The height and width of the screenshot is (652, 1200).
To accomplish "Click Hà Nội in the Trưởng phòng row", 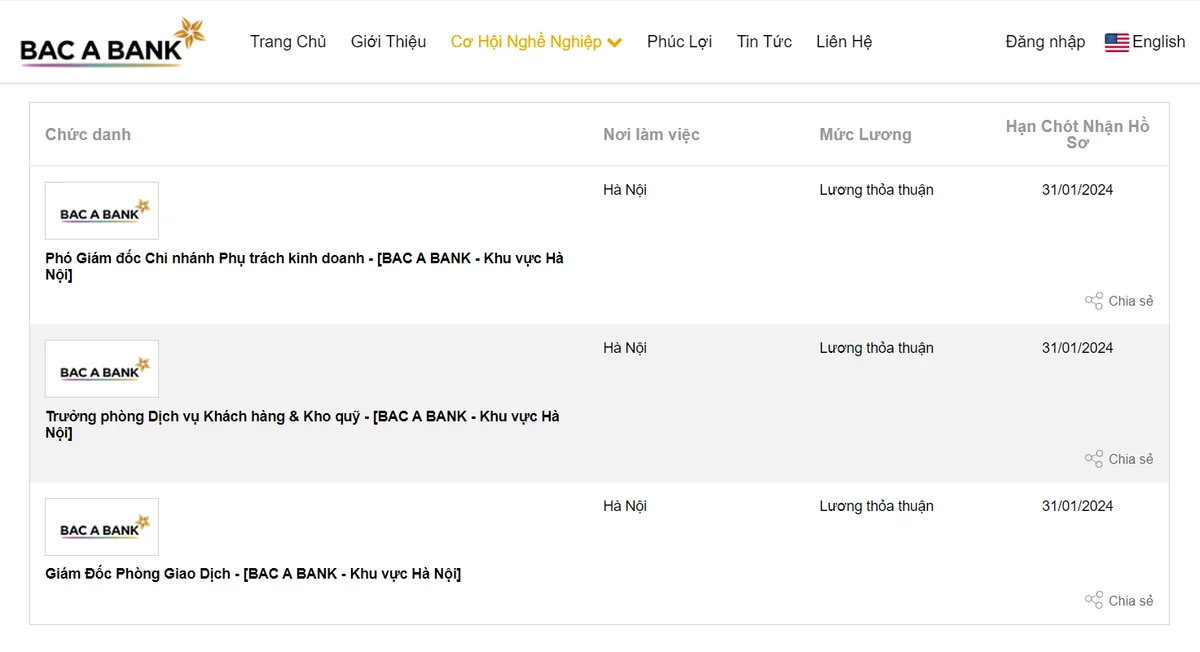I will tap(625, 348).
